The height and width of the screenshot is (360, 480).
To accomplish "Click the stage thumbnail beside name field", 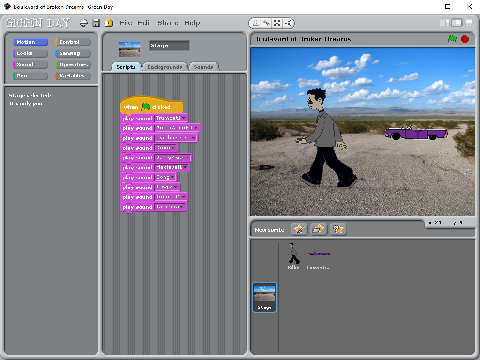I will [130, 49].
